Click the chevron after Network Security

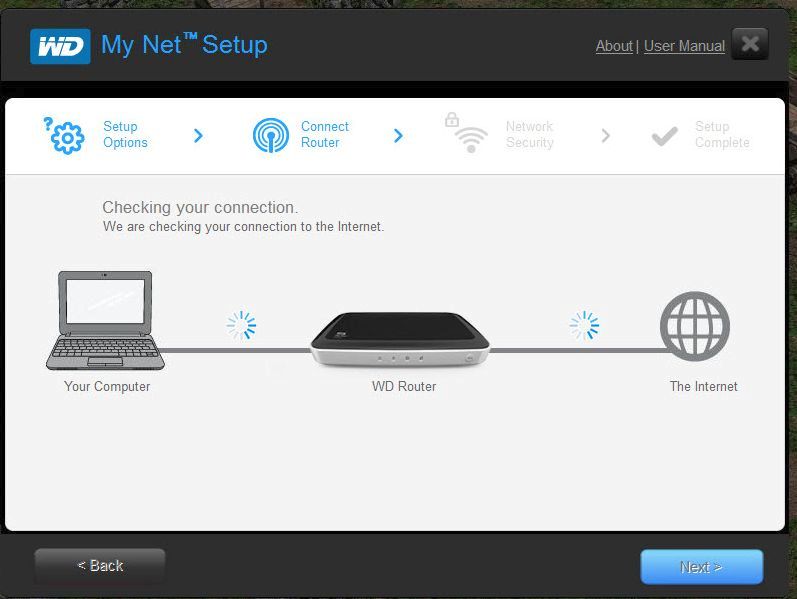point(605,135)
